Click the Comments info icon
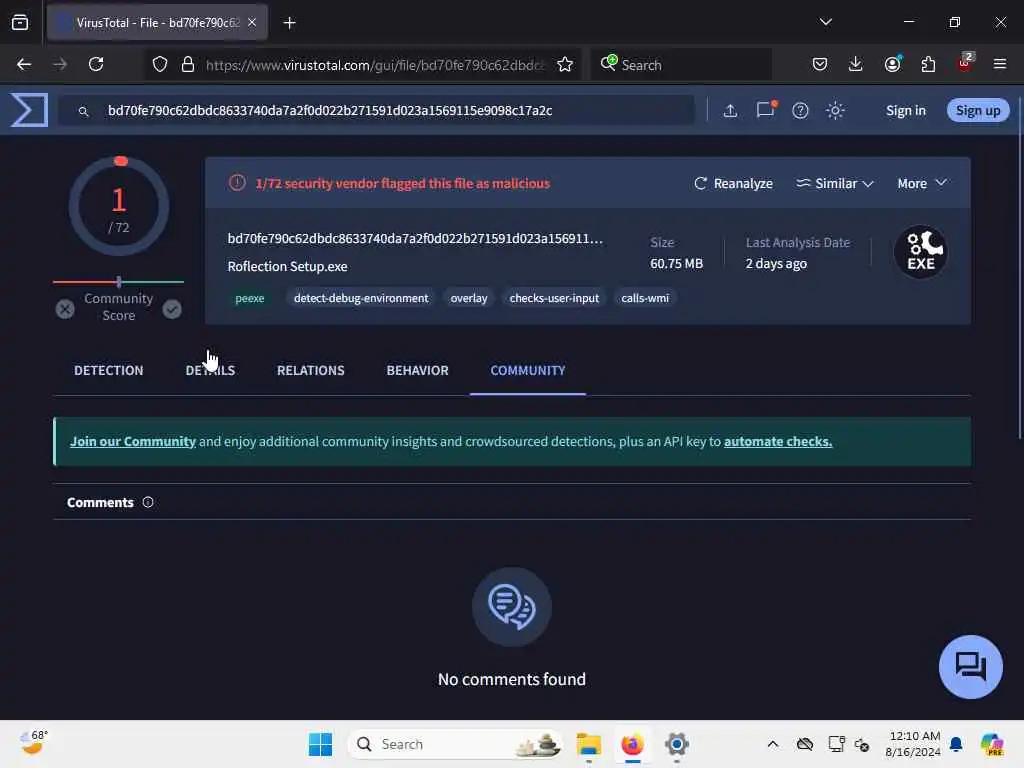The image size is (1024, 768). (x=148, y=502)
